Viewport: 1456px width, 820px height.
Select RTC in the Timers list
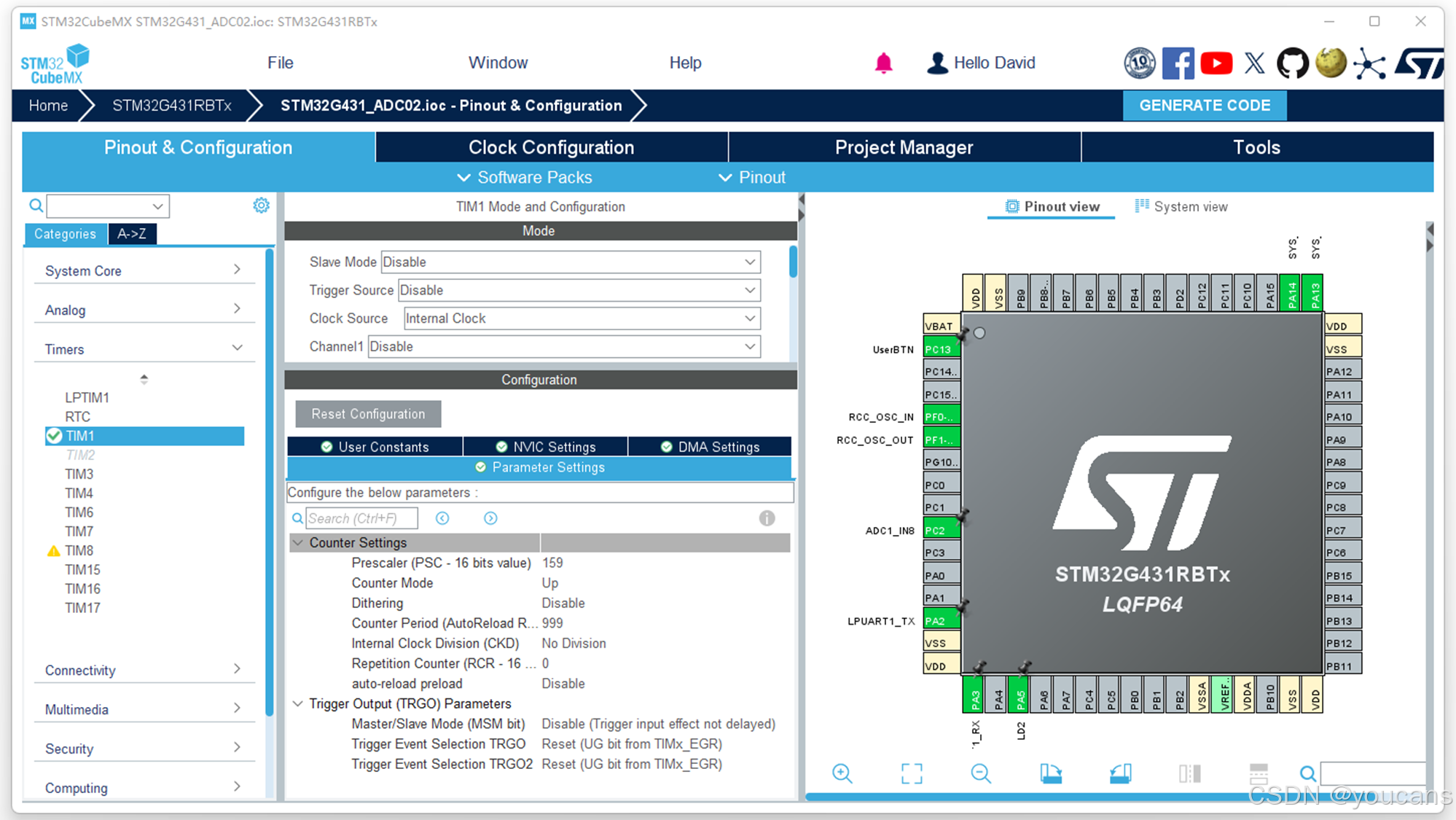point(77,417)
